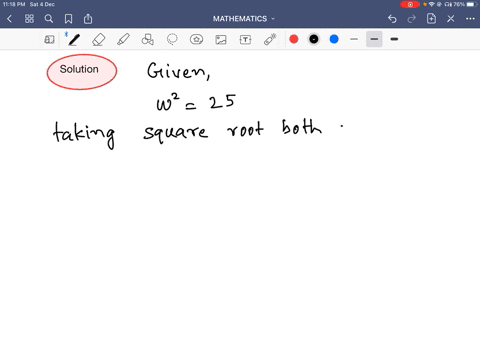Screen dimensions: 480x360
Task: Choose the thinnest stroke width
Action: [x=354, y=39]
